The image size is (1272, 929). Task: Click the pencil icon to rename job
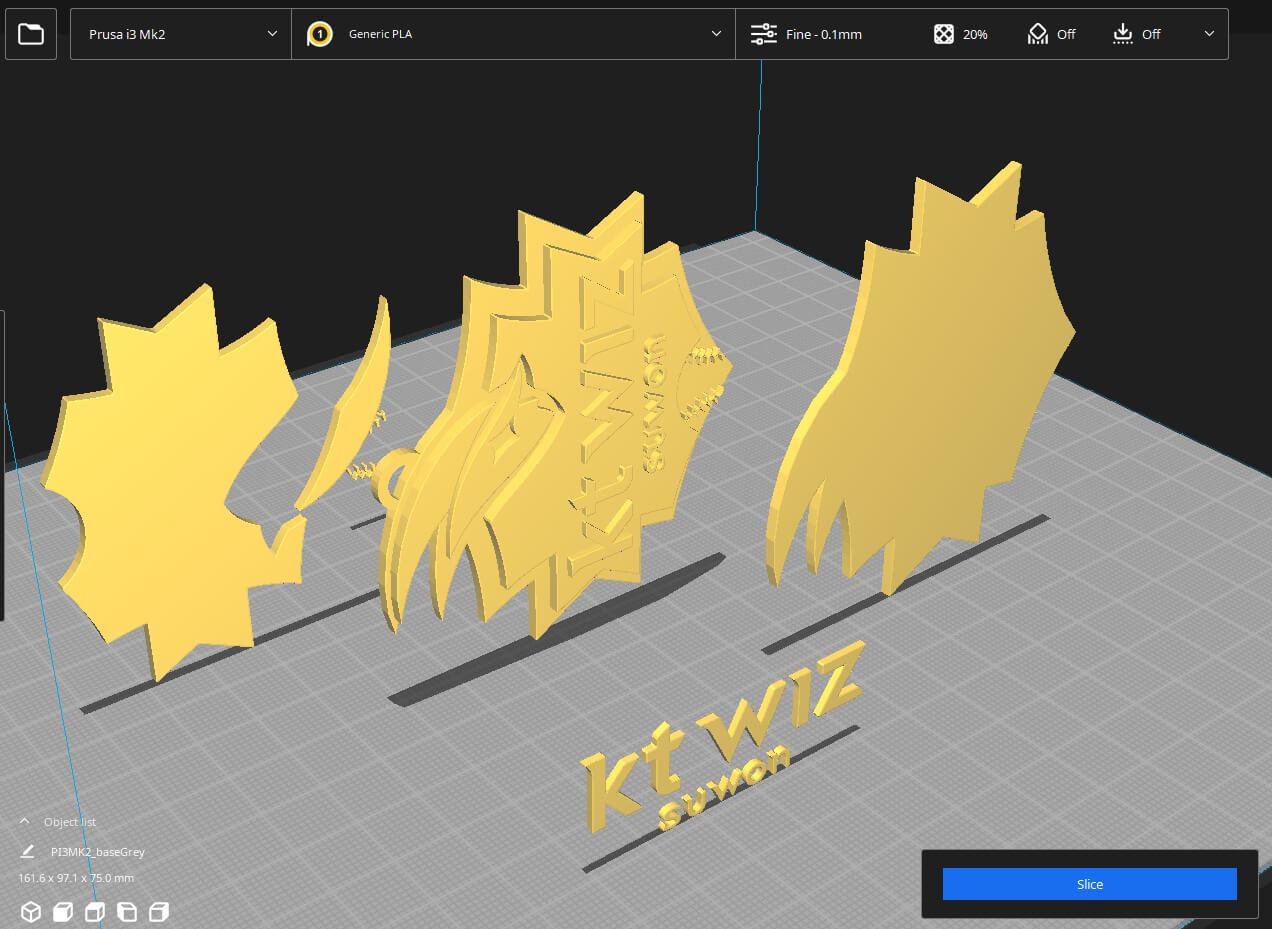27,852
